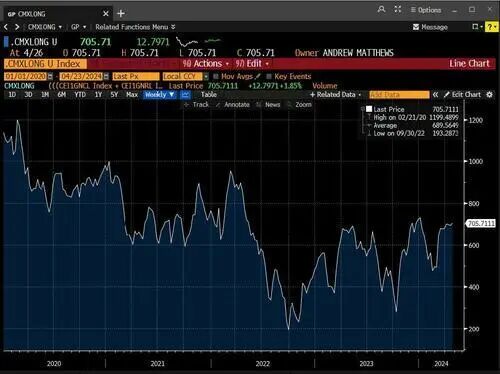Image resolution: width=500 pixels, height=374 pixels.
Task: Open the Options menu
Action: (x=426, y=10)
